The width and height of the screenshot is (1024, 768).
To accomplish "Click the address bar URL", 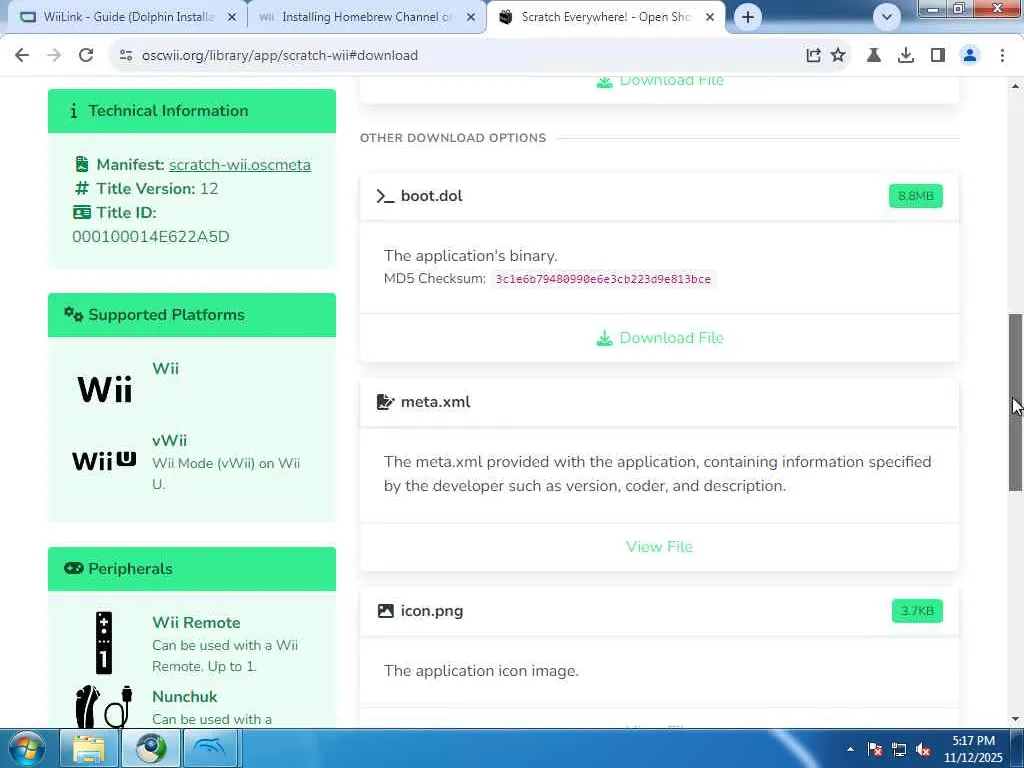I will click(280, 56).
